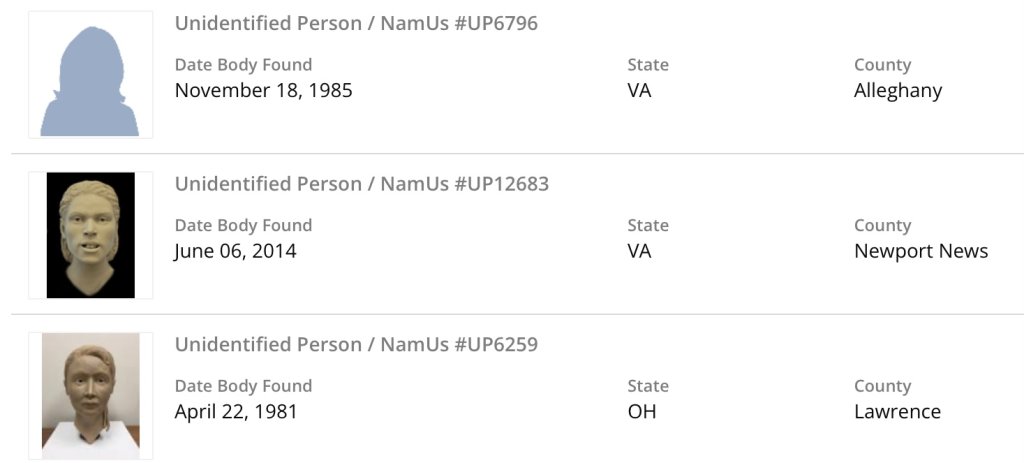Click the State label above OH
The image size is (1024, 463).
point(648,386)
